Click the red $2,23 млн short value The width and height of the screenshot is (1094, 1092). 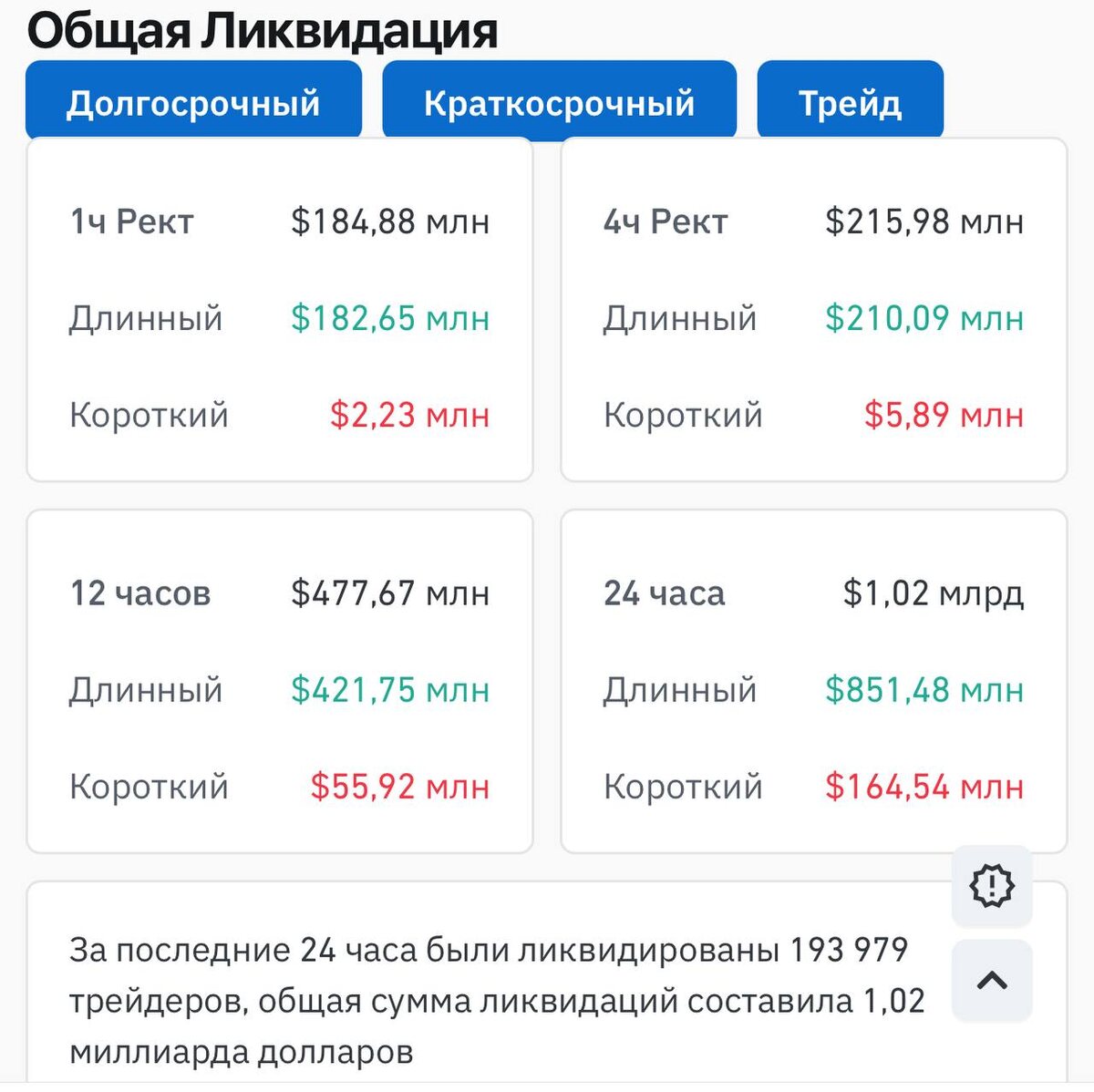pos(409,415)
